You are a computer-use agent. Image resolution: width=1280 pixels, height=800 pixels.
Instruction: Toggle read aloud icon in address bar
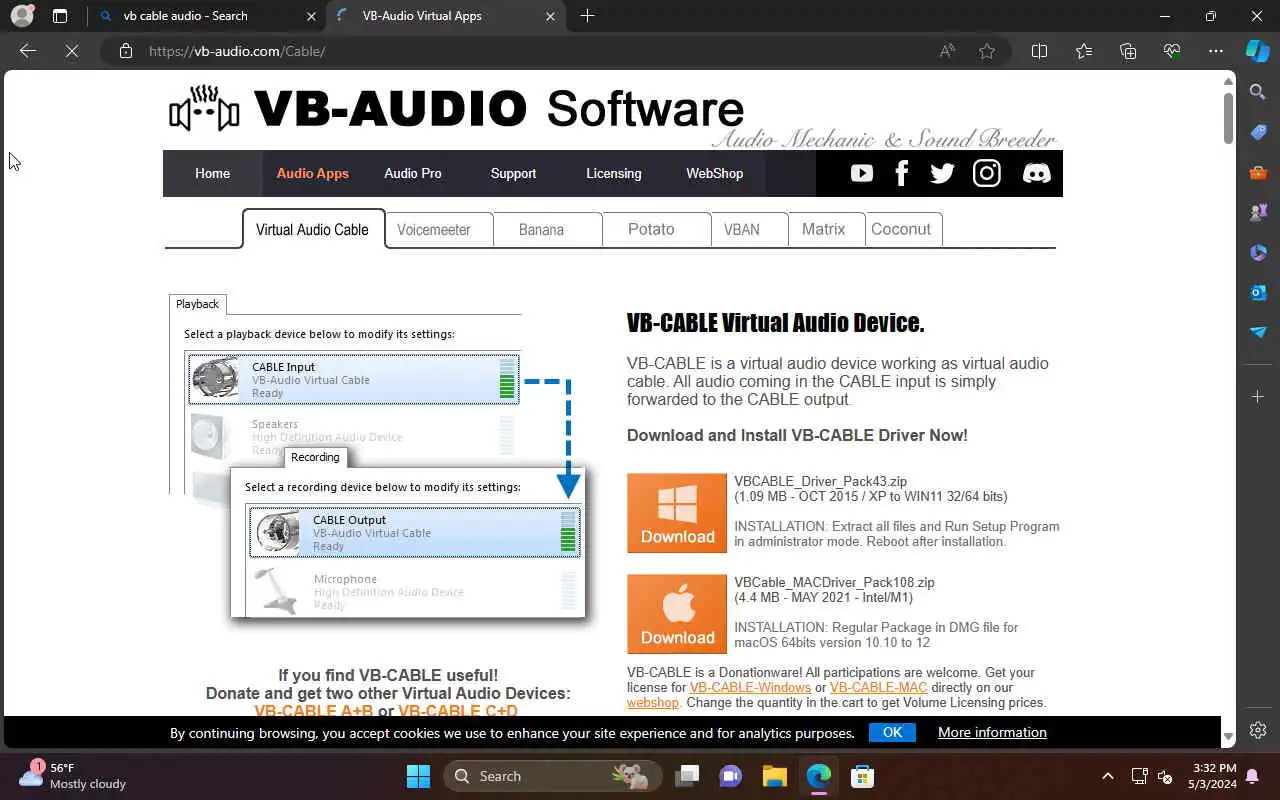947,51
